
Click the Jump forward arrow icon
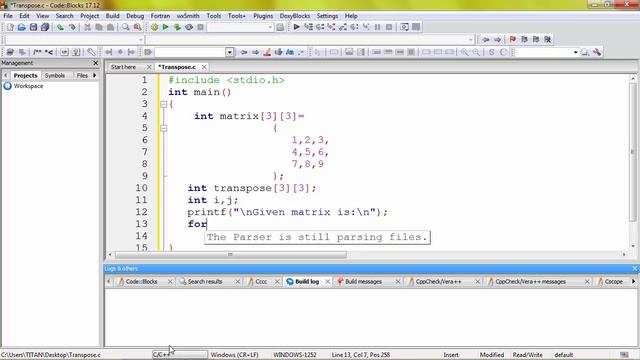point(498,40)
